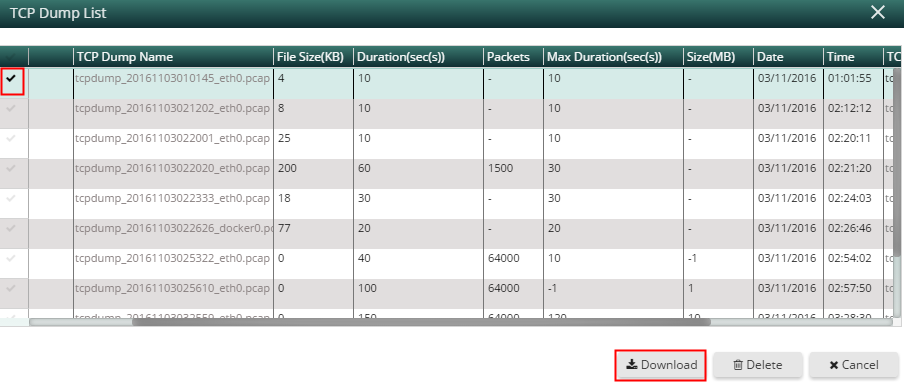Uncheck the tcpdump_20161103010145_eth0.pcap row checkbox
Viewport: 904px width, 384px height.
12,79
